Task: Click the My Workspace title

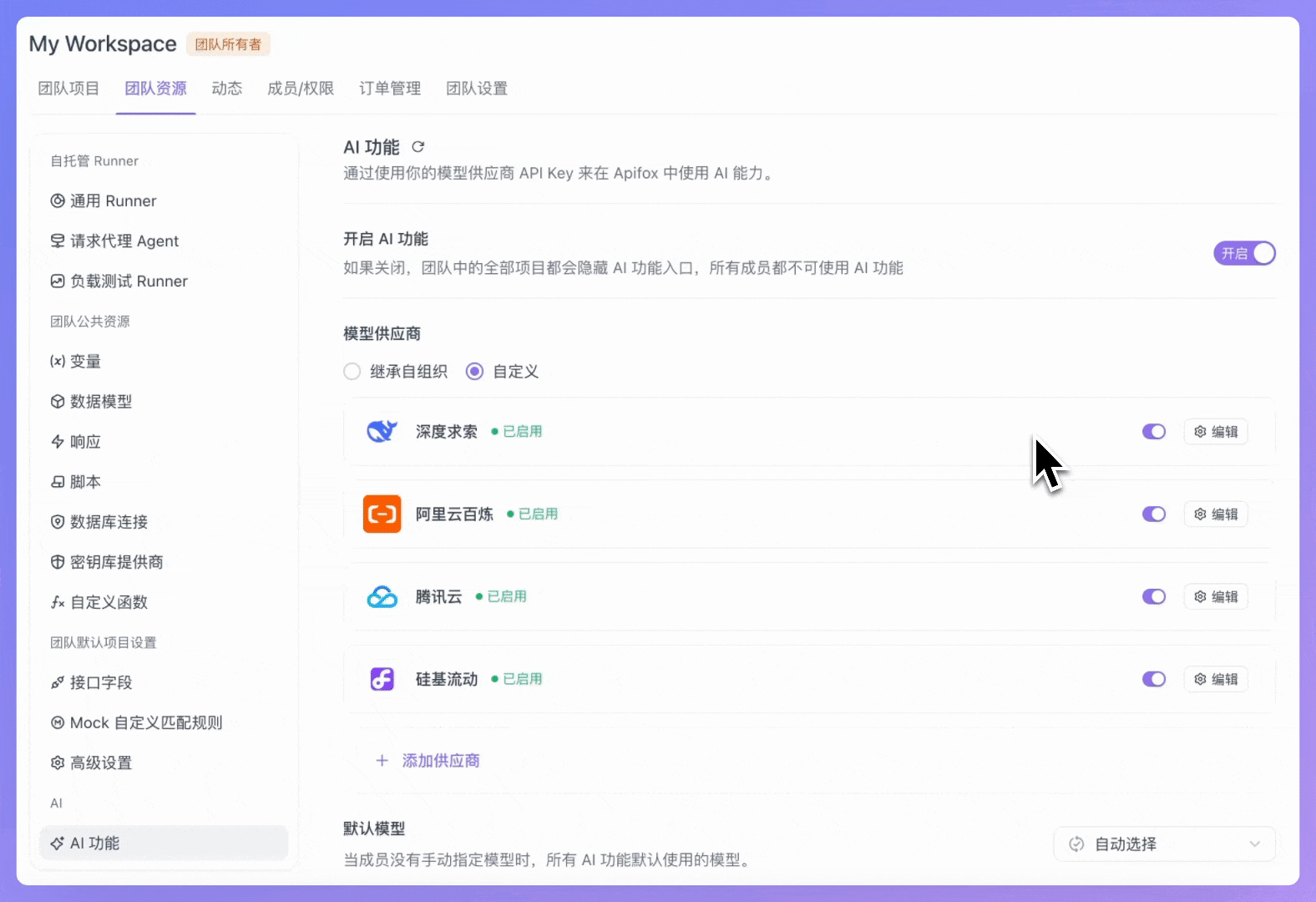Action: (x=103, y=43)
